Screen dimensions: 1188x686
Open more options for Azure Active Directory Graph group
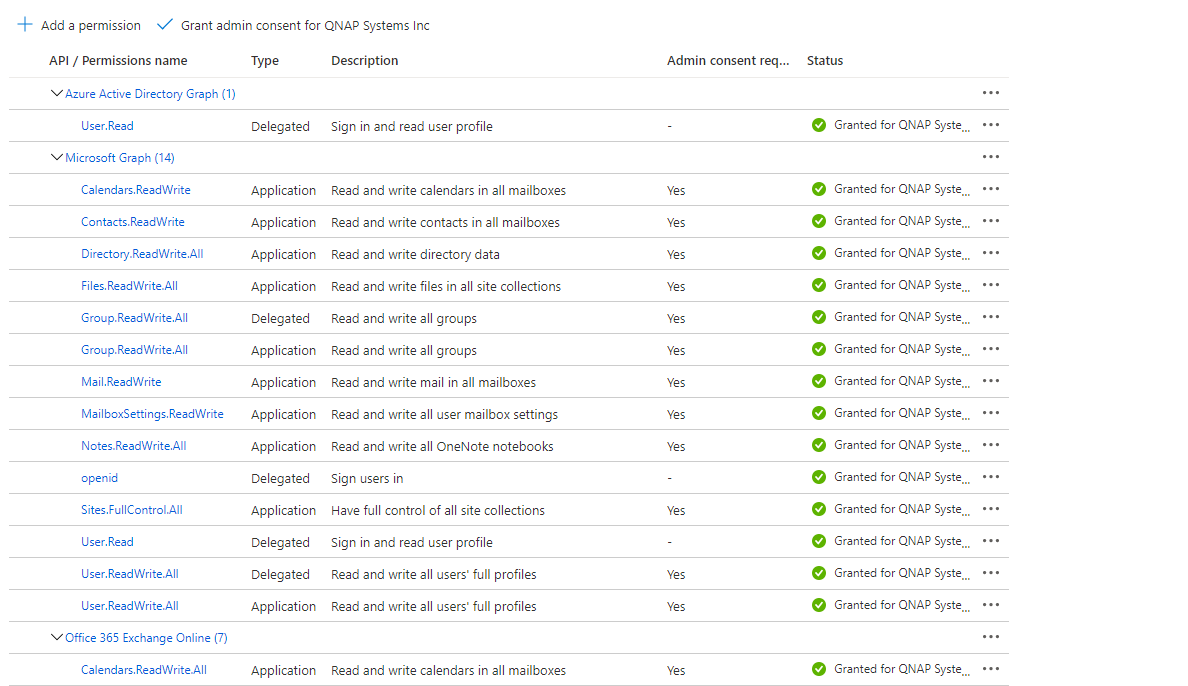[990, 93]
